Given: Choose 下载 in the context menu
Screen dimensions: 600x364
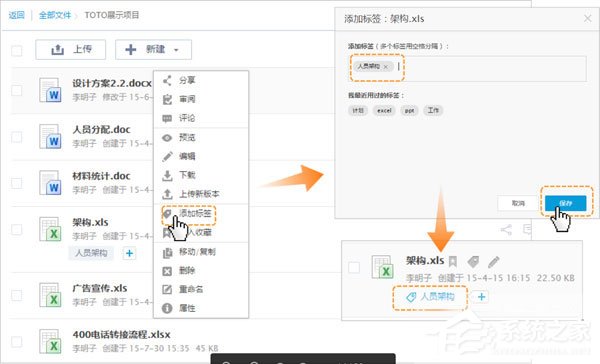Looking at the screenshot, I should 201,175.
